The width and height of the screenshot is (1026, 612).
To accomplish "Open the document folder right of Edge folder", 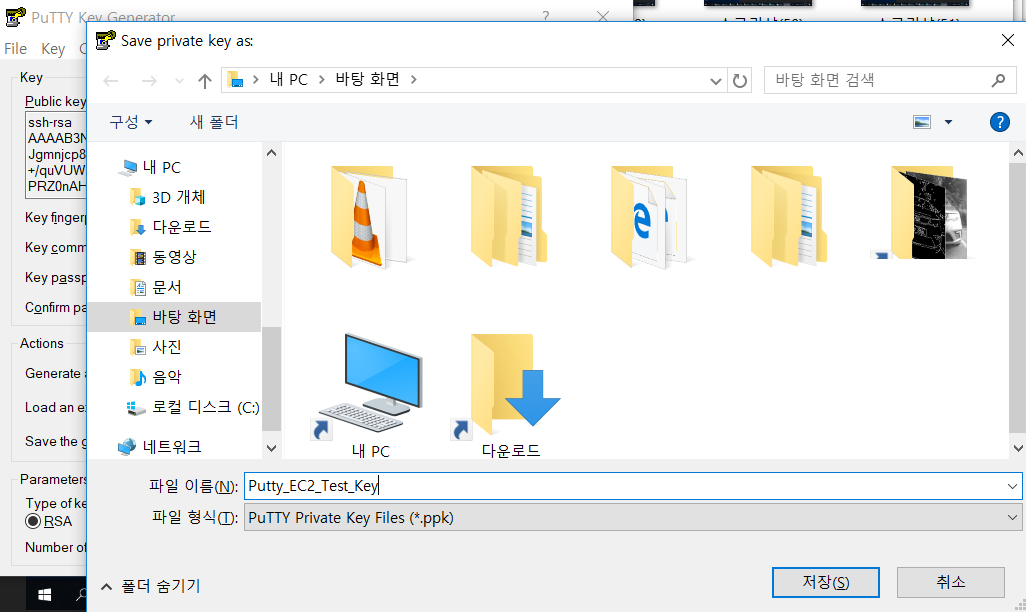I will point(788,217).
